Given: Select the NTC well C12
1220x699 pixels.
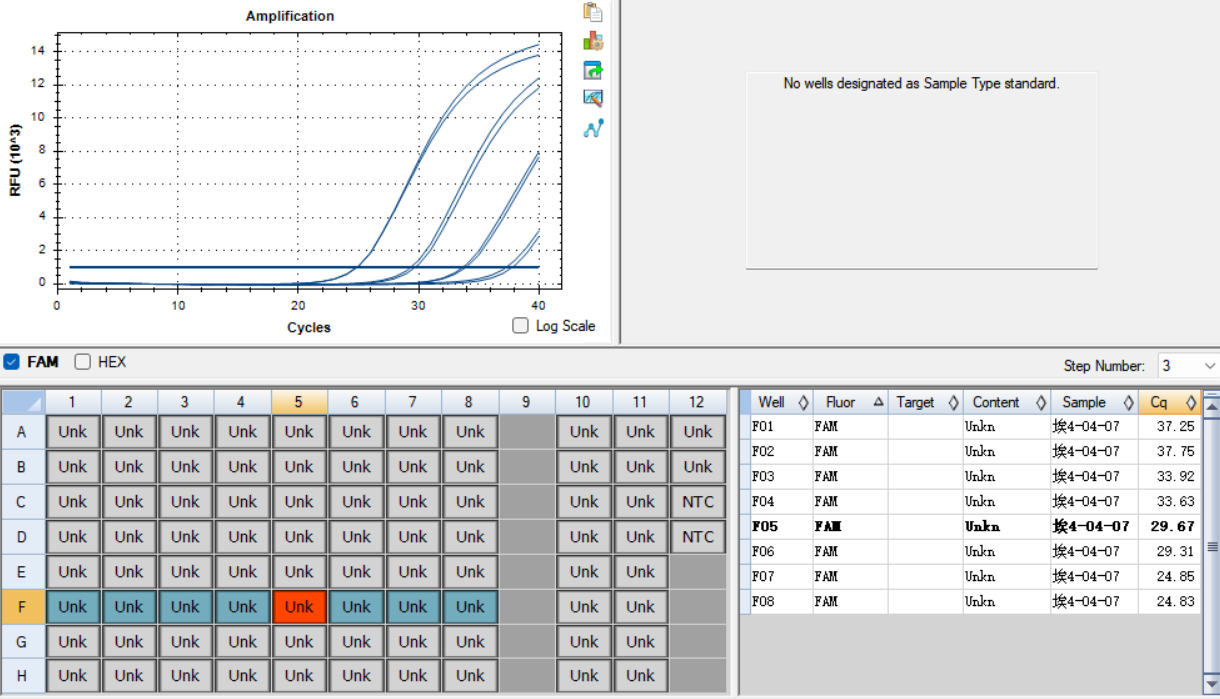Looking at the screenshot, I should coord(698,502).
